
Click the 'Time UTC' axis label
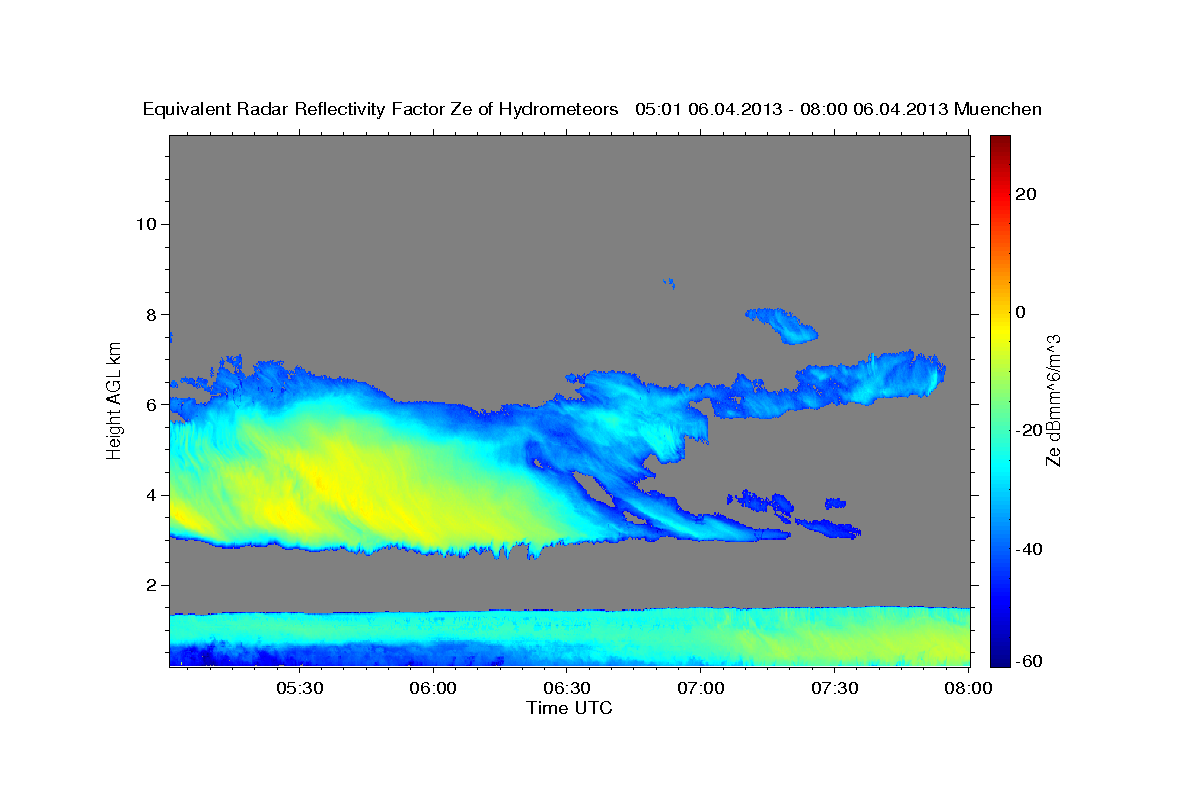[x=569, y=708]
